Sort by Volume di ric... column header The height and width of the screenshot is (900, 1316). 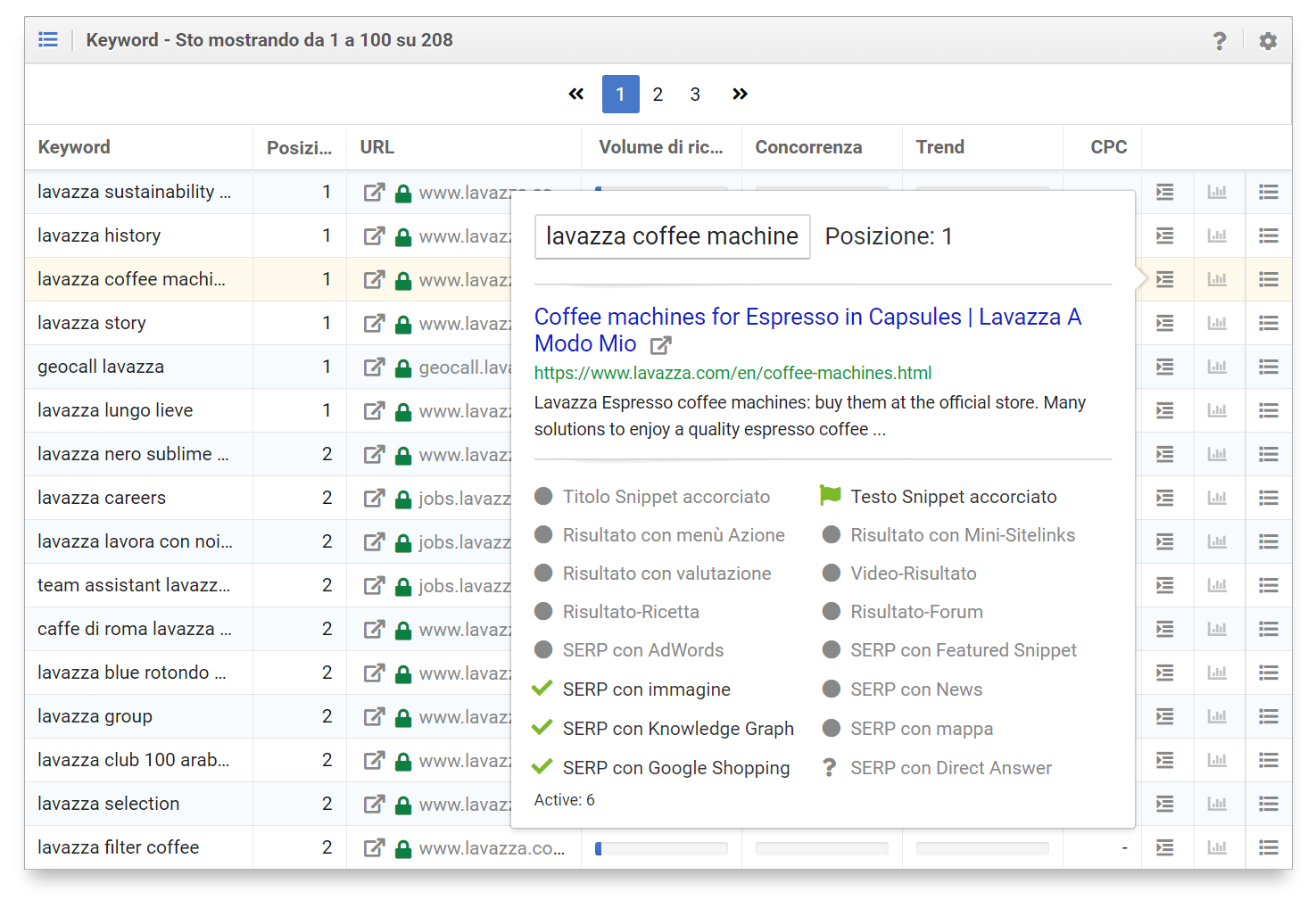tap(661, 147)
